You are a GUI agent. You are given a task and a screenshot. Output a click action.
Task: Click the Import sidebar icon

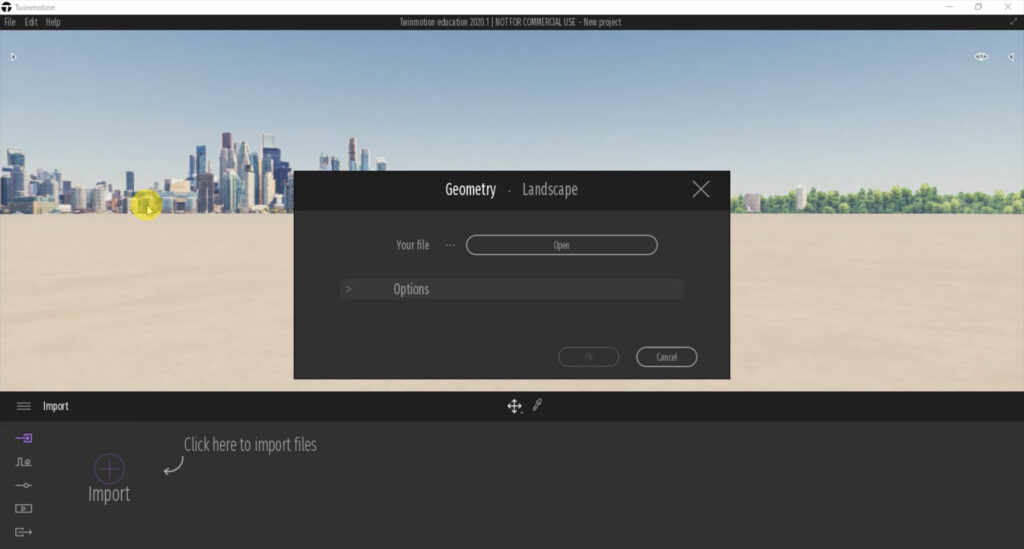coord(24,438)
